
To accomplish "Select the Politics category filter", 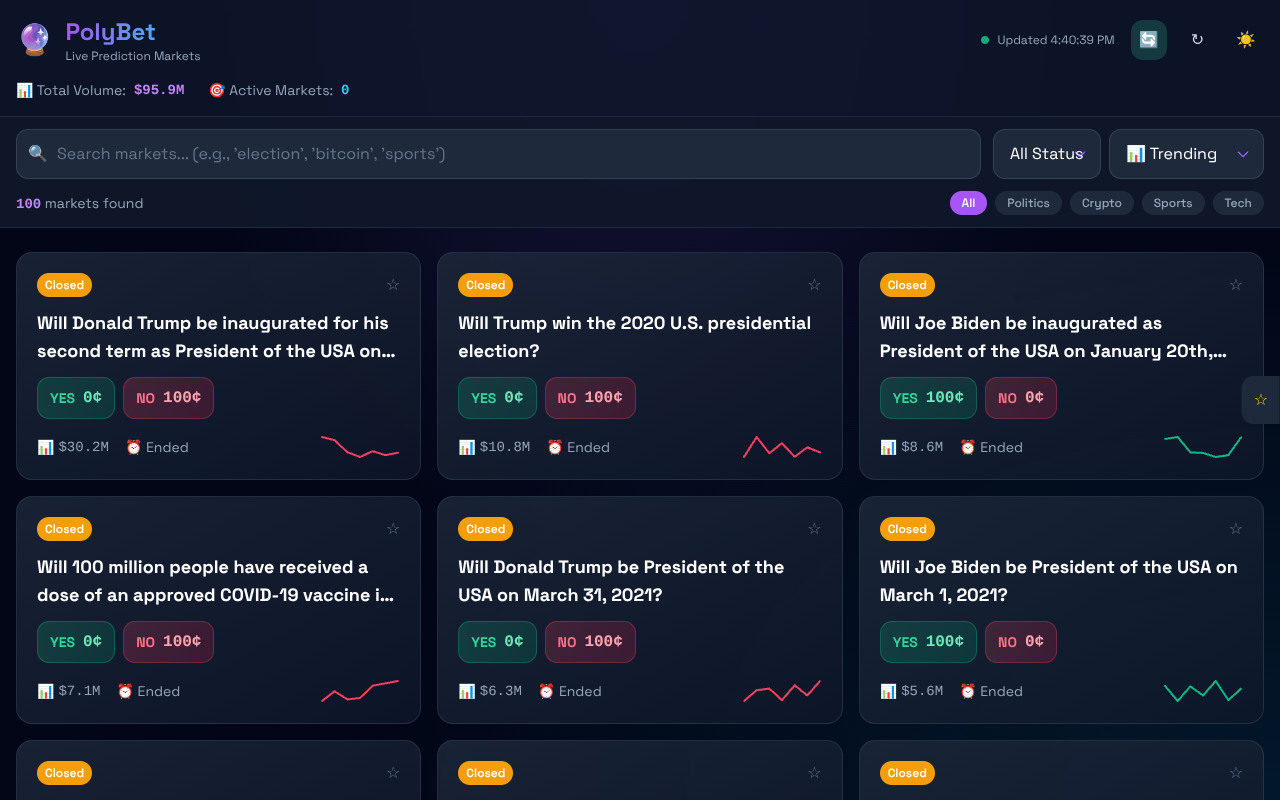I will (x=1028, y=203).
